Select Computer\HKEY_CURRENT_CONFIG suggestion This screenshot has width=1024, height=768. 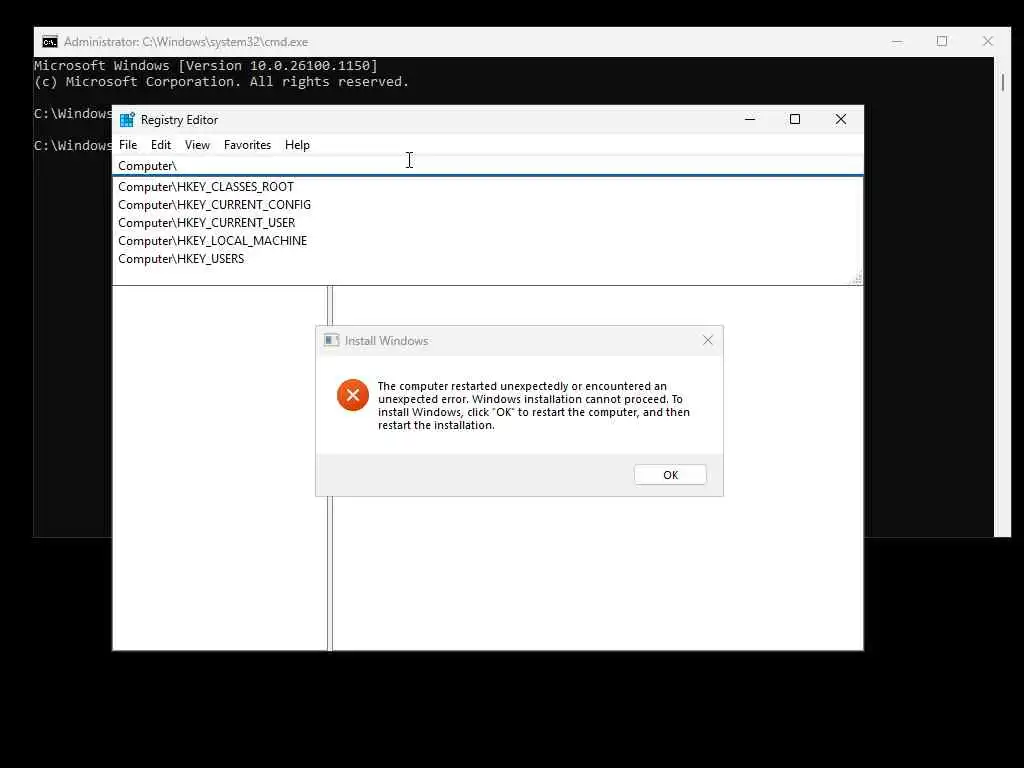488,205
